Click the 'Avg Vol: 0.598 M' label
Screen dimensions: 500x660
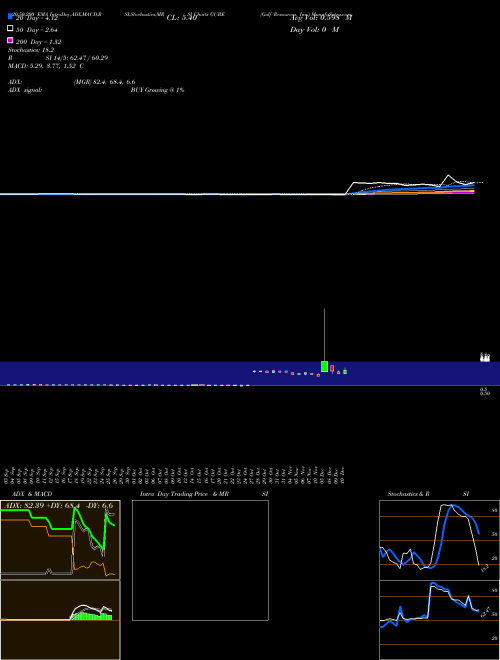pos(321,18)
